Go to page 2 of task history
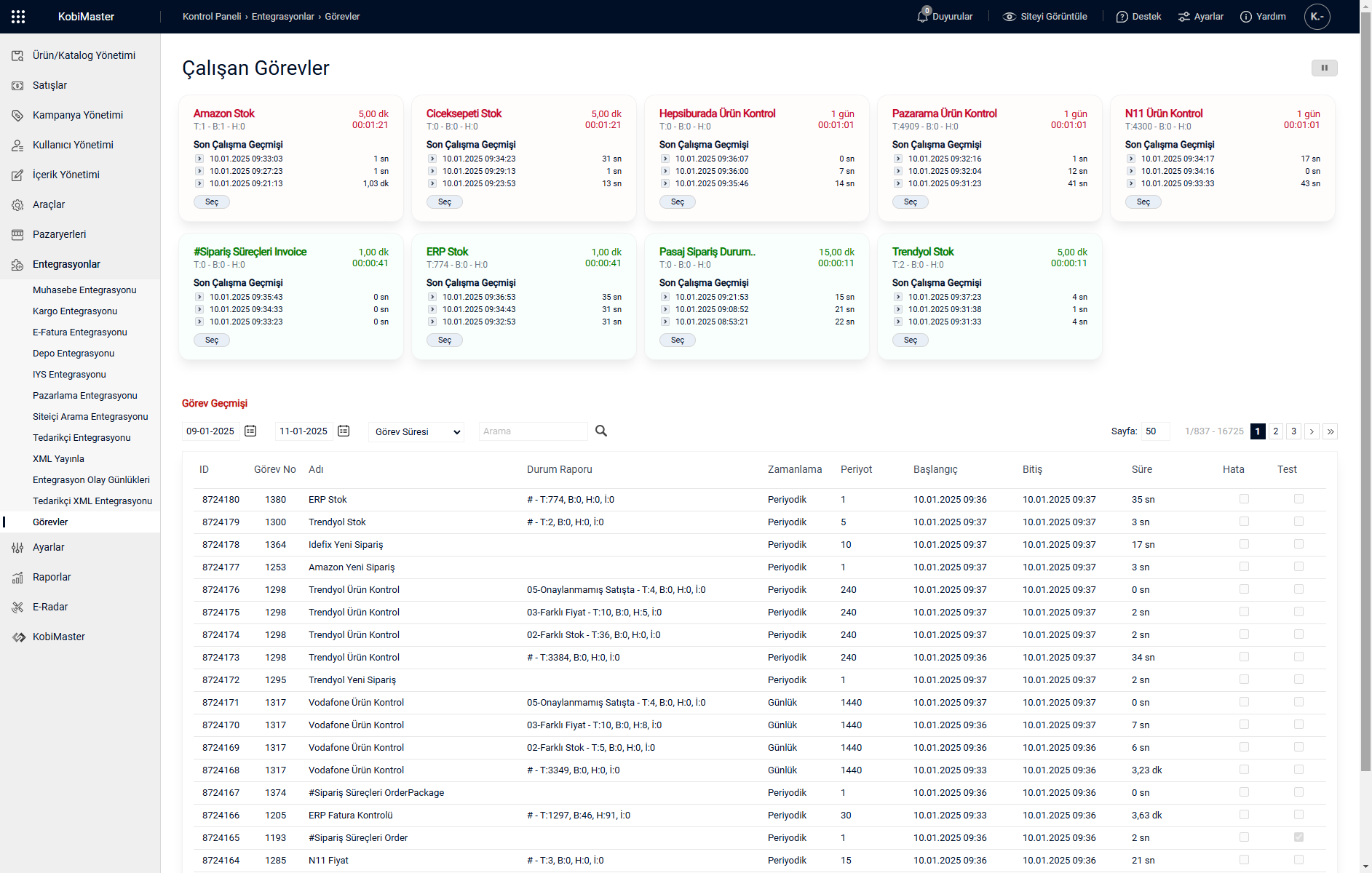The height and width of the screenshot is (873, 1372). pos(1275,431)
